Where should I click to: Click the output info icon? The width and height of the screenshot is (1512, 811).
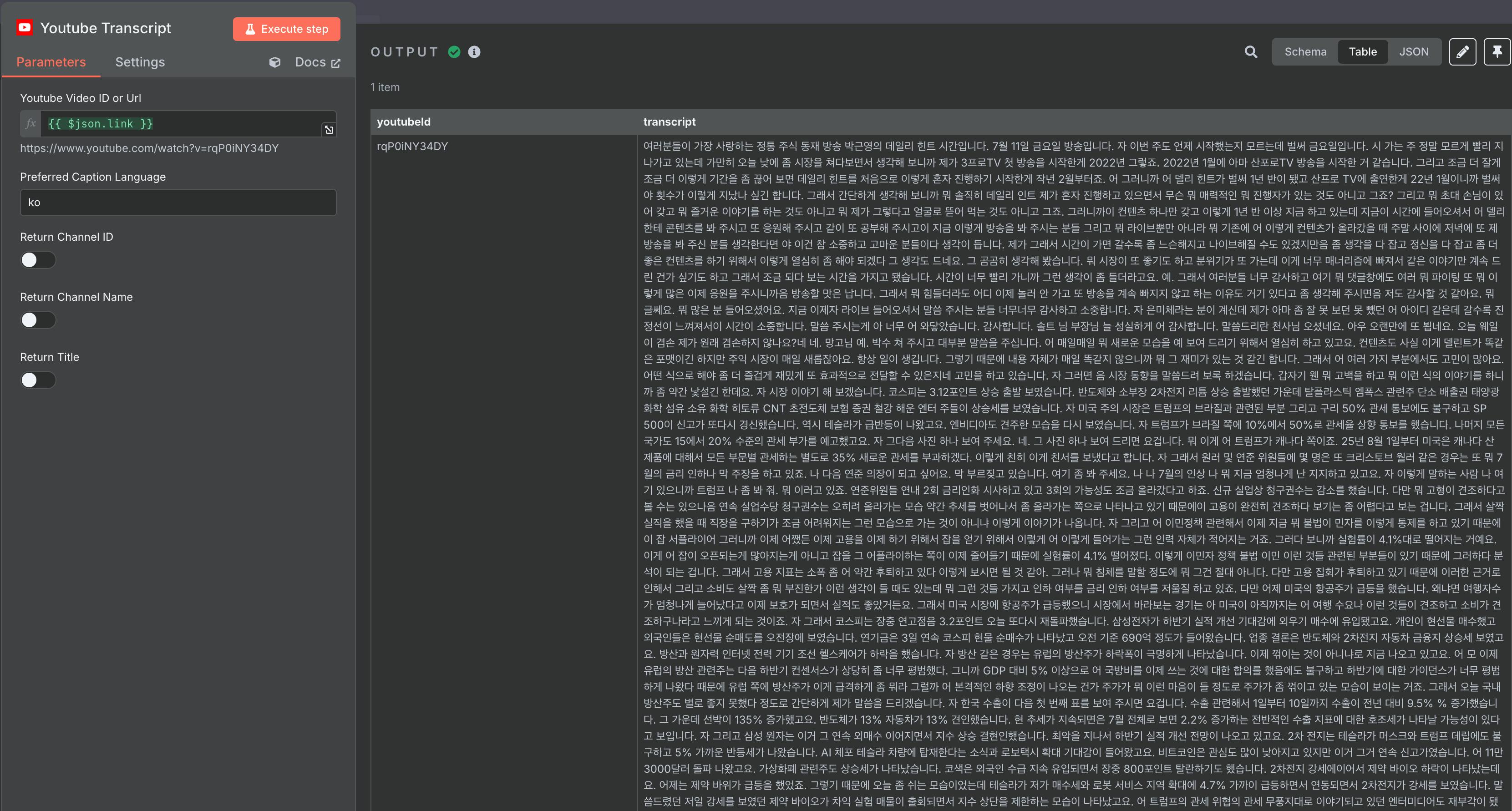click(474, 51)
